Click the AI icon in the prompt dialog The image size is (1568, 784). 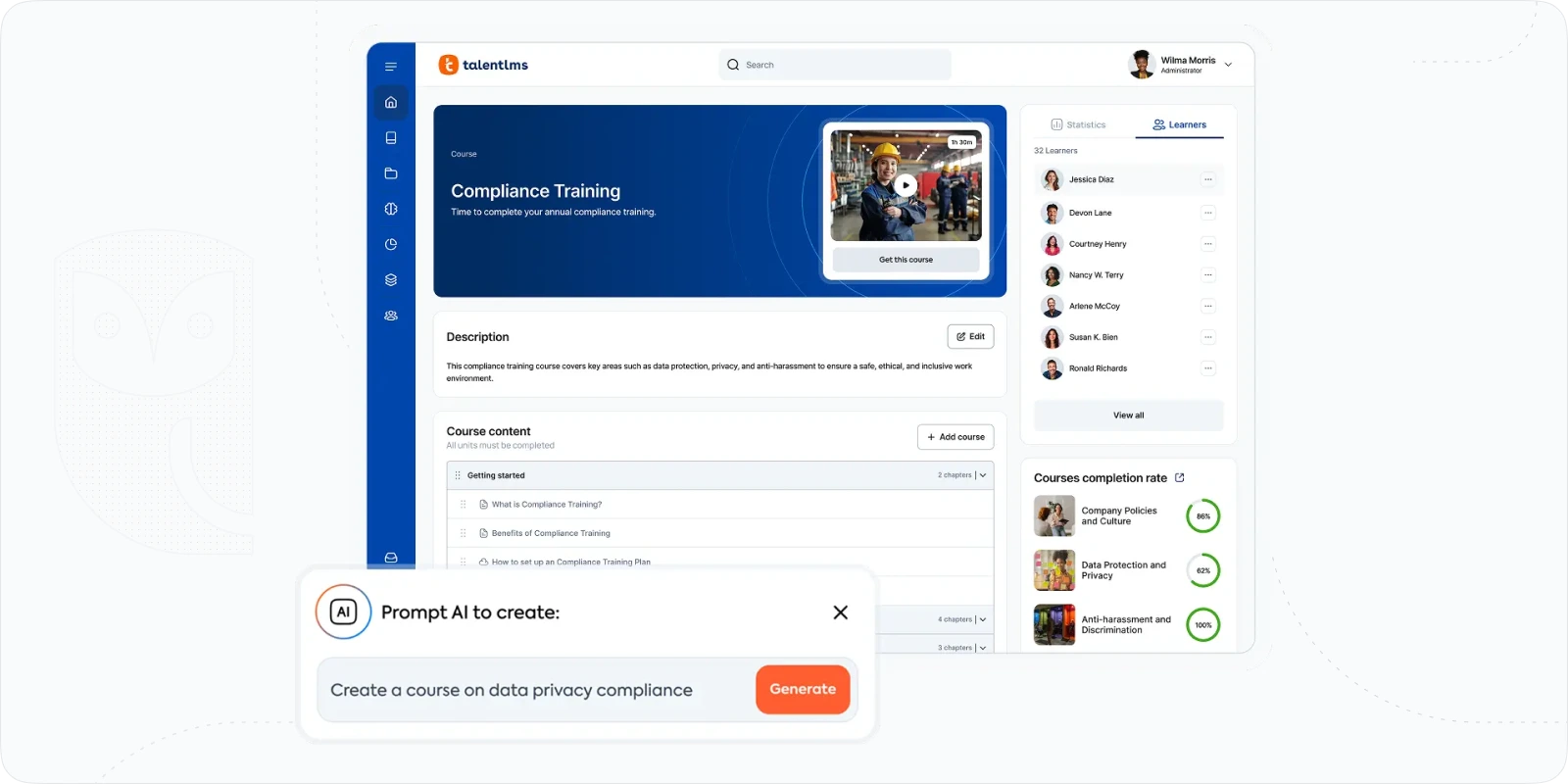pyautogui.click(x=343, y=612)
